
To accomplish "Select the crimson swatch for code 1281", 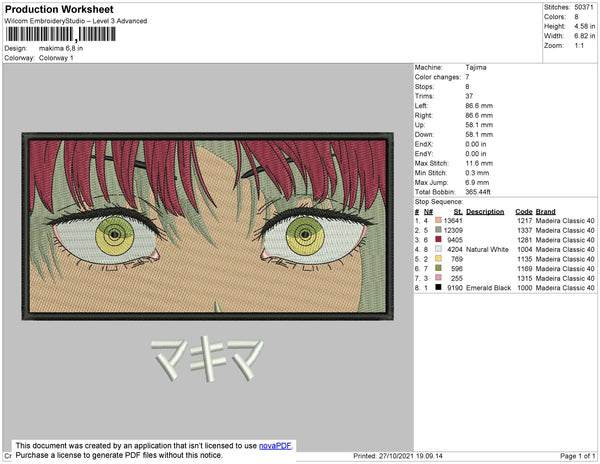I will coord(438,239).
